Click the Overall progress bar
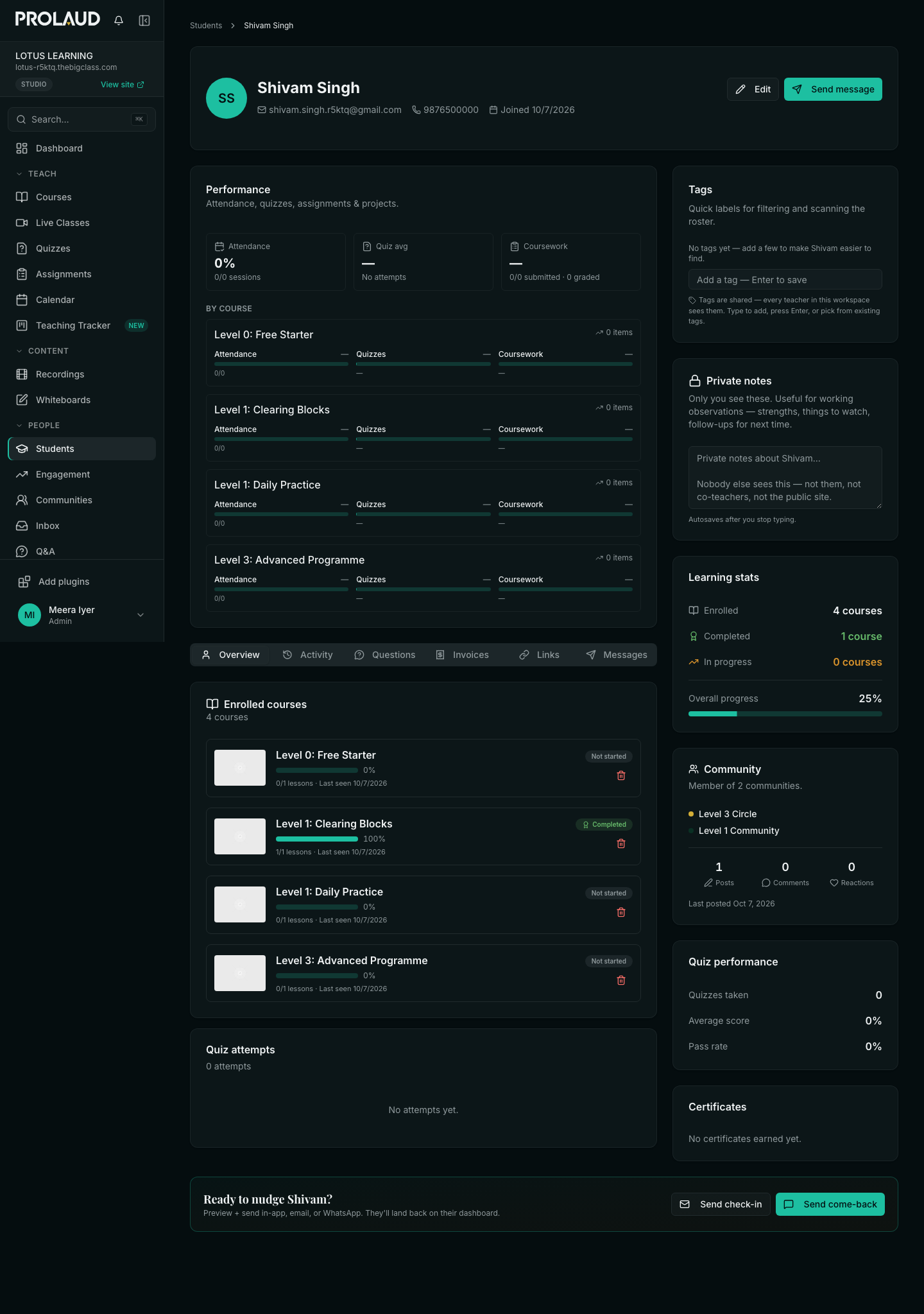924x1314 pixels. (785, 714)
